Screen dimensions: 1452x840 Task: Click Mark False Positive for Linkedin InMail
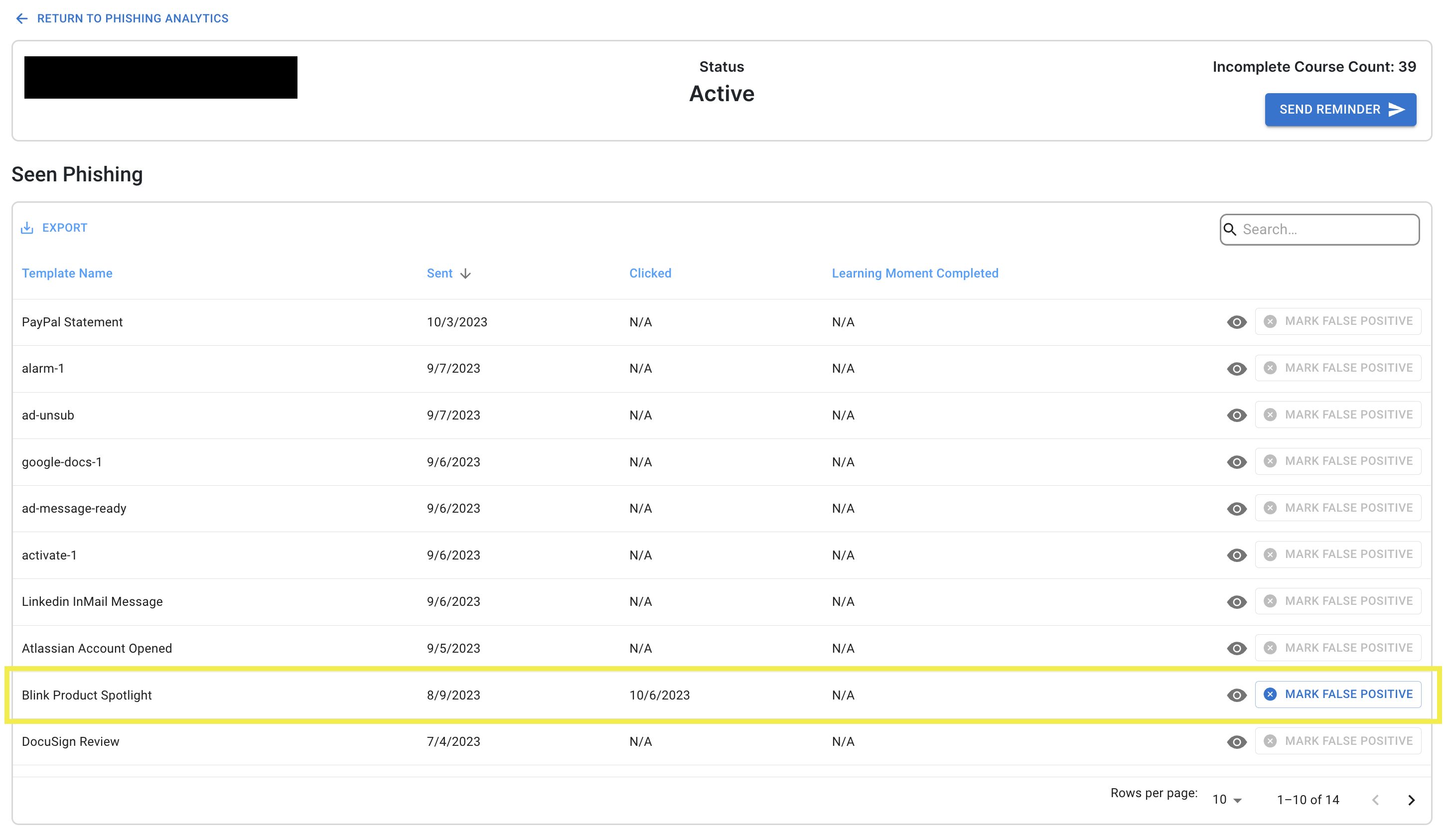tap(1338, 601)
